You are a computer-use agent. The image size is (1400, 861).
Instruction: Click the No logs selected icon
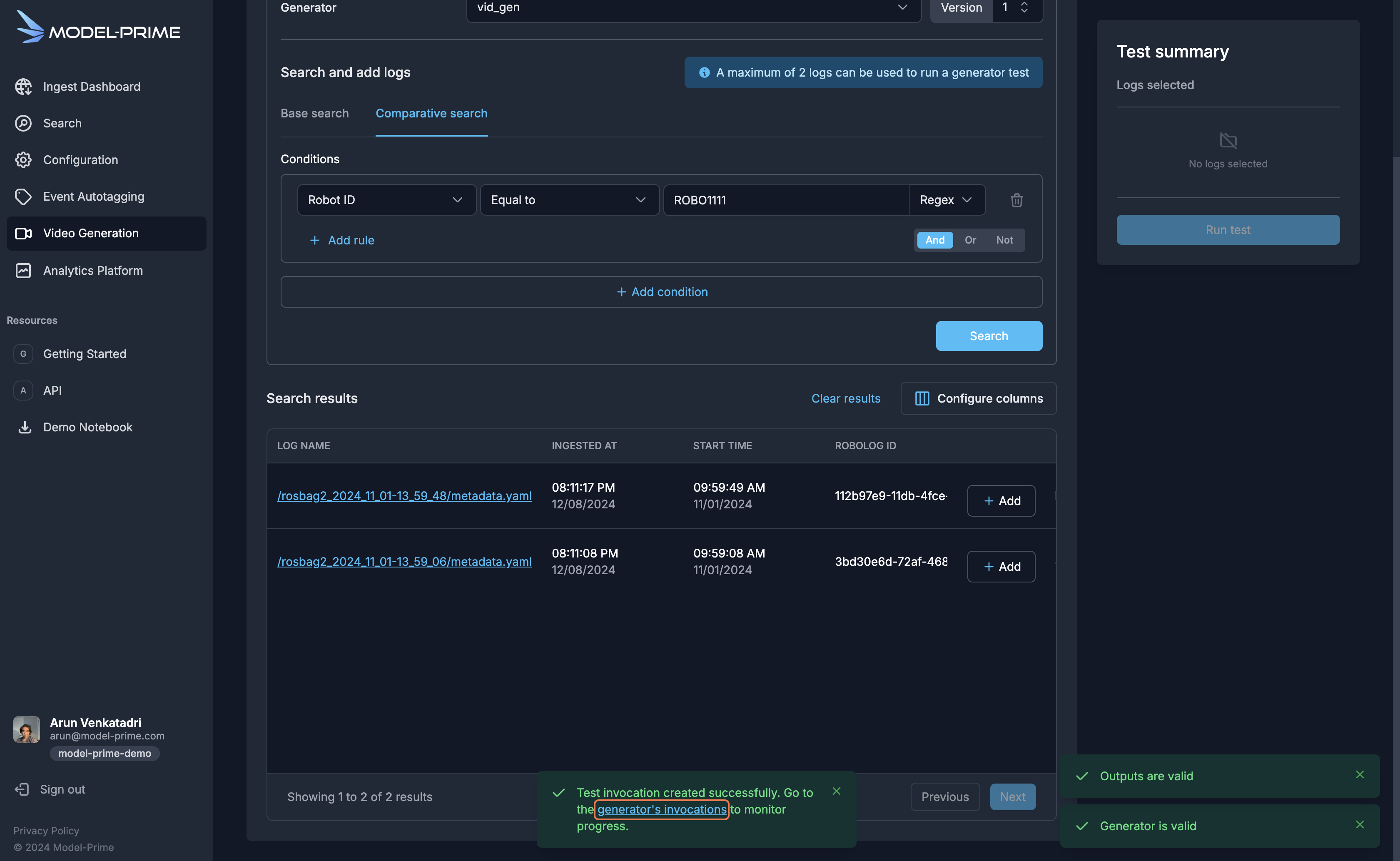(x=1228, y=140)
